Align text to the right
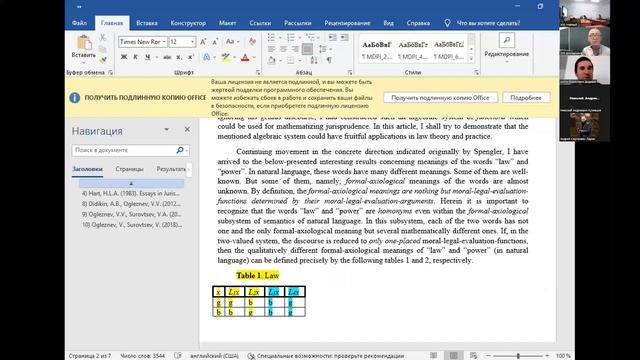The width and height of the screenshot is (640, 360). 295,49
